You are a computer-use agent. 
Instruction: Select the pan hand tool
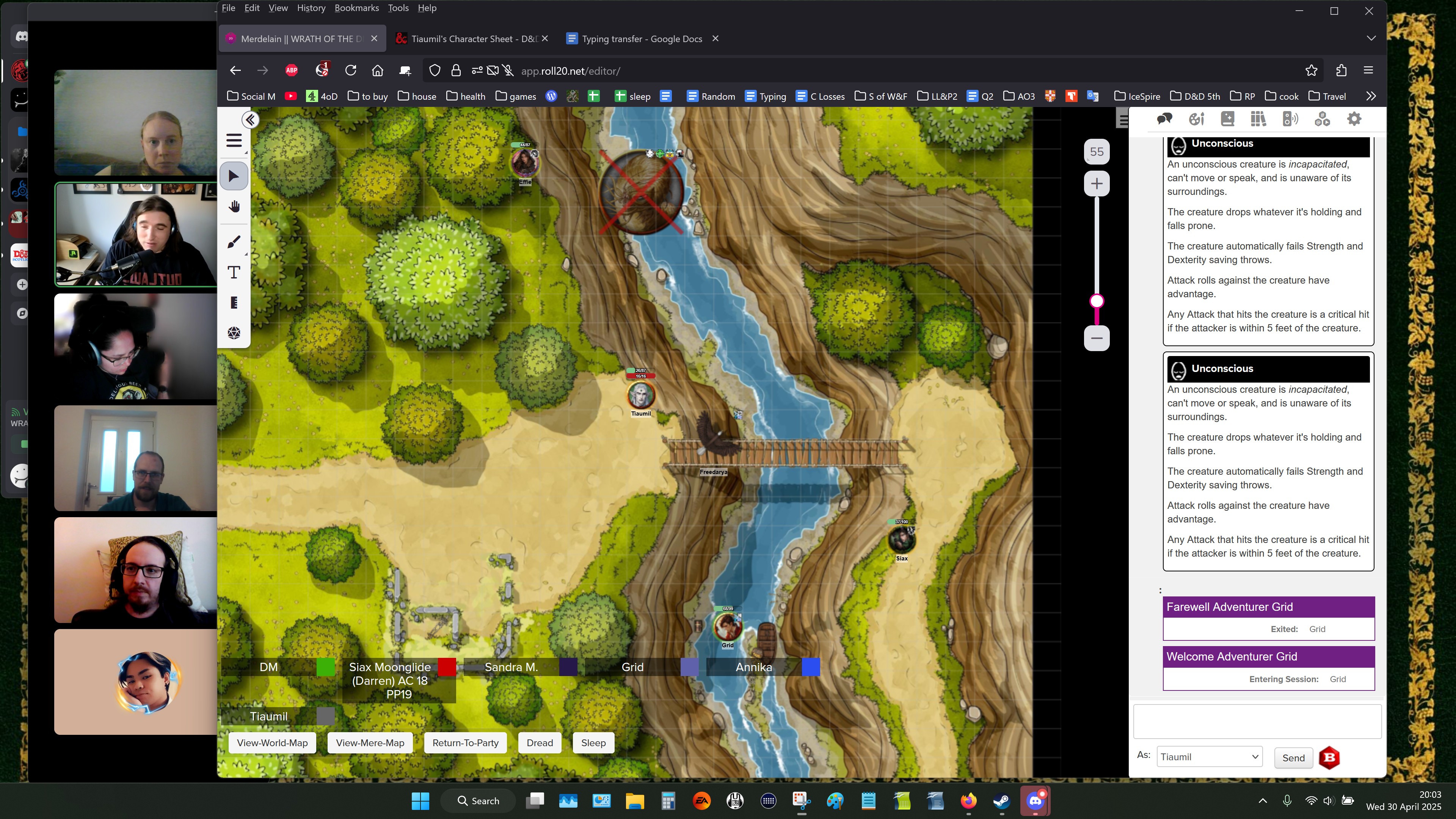point(234,207)
